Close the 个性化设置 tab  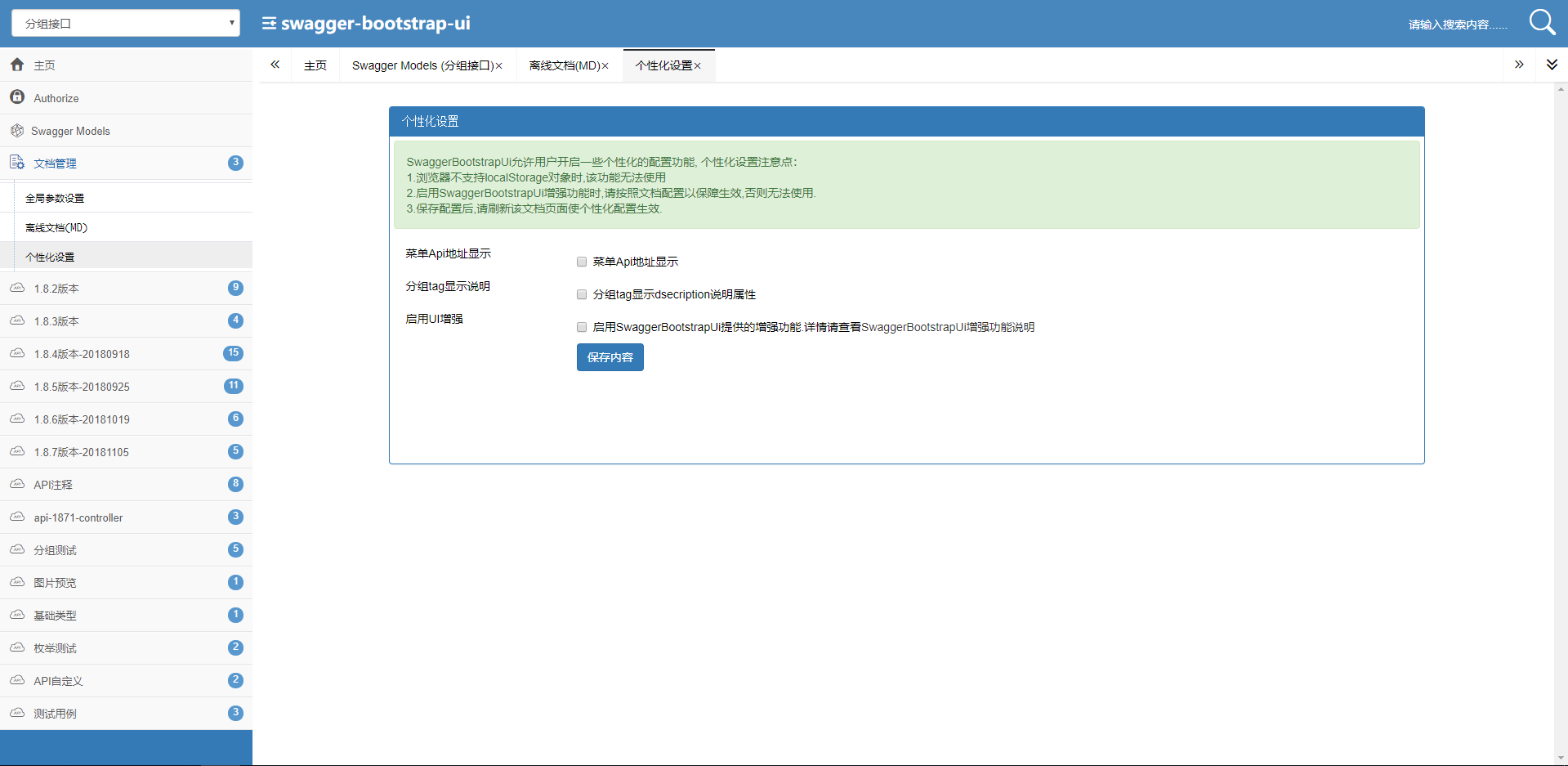[x=698, y=66]
